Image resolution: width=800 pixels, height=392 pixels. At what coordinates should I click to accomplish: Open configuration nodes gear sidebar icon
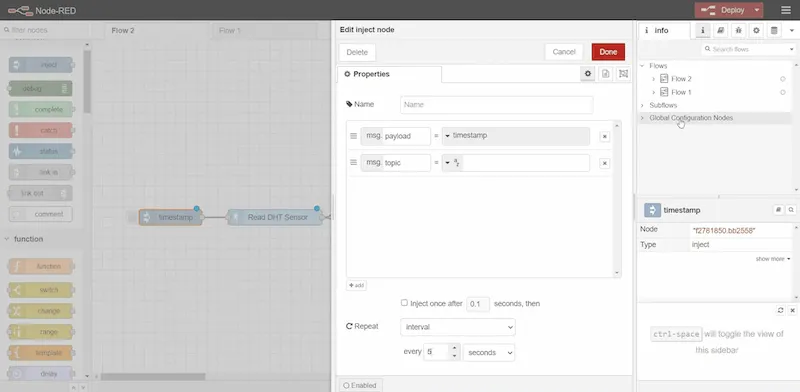[756, 31]
